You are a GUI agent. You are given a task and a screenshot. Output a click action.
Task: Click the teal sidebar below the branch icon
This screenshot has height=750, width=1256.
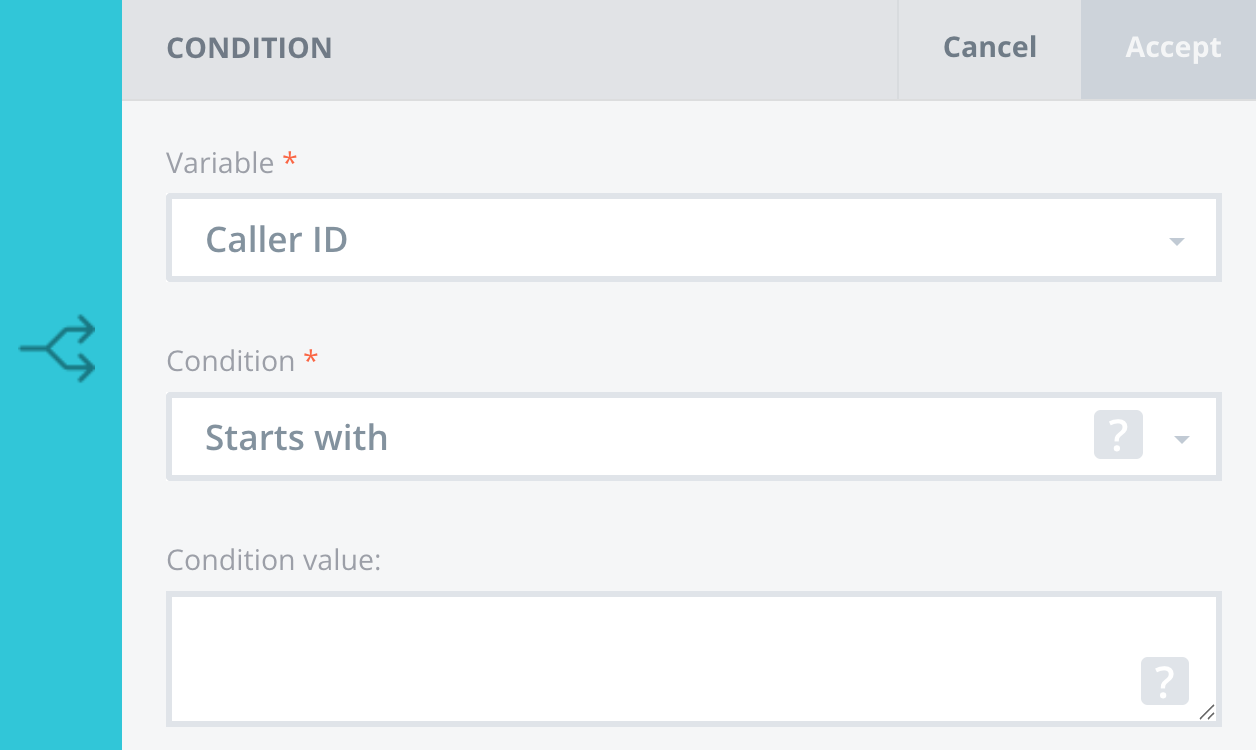60,560
